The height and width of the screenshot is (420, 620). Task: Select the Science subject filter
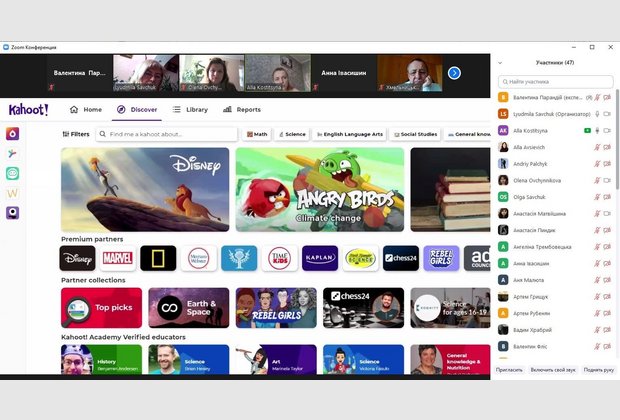(x=293, y=134)
